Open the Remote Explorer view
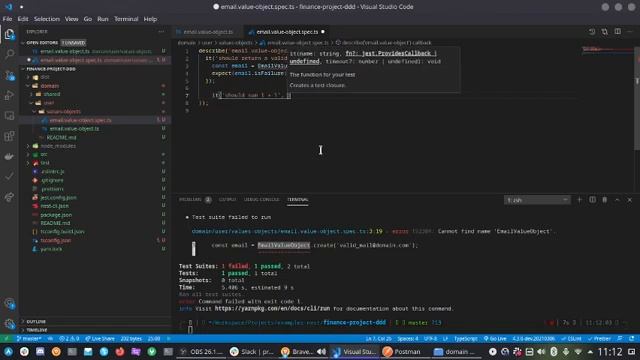This screenshot has height=360, width=640. [x=9, y=116]
